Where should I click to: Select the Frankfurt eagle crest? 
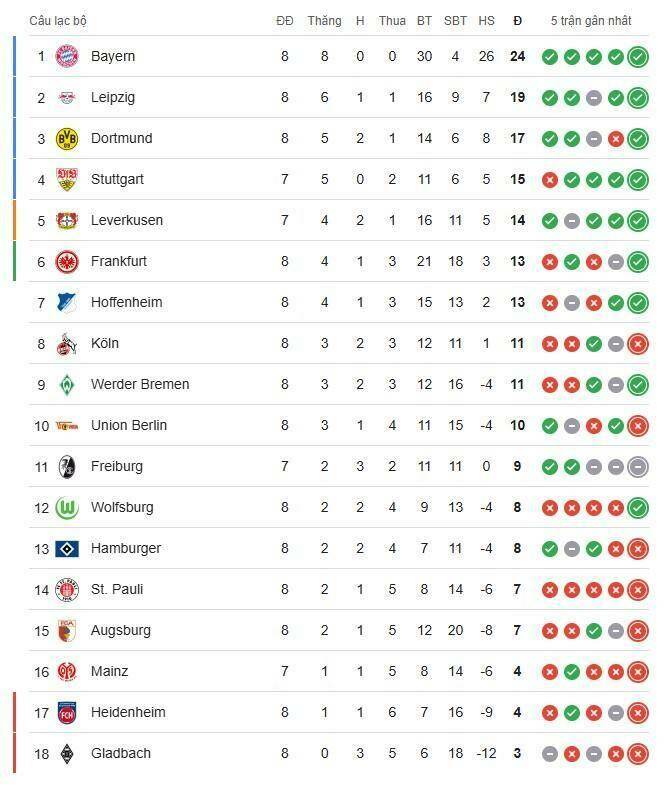click(67, 261)
